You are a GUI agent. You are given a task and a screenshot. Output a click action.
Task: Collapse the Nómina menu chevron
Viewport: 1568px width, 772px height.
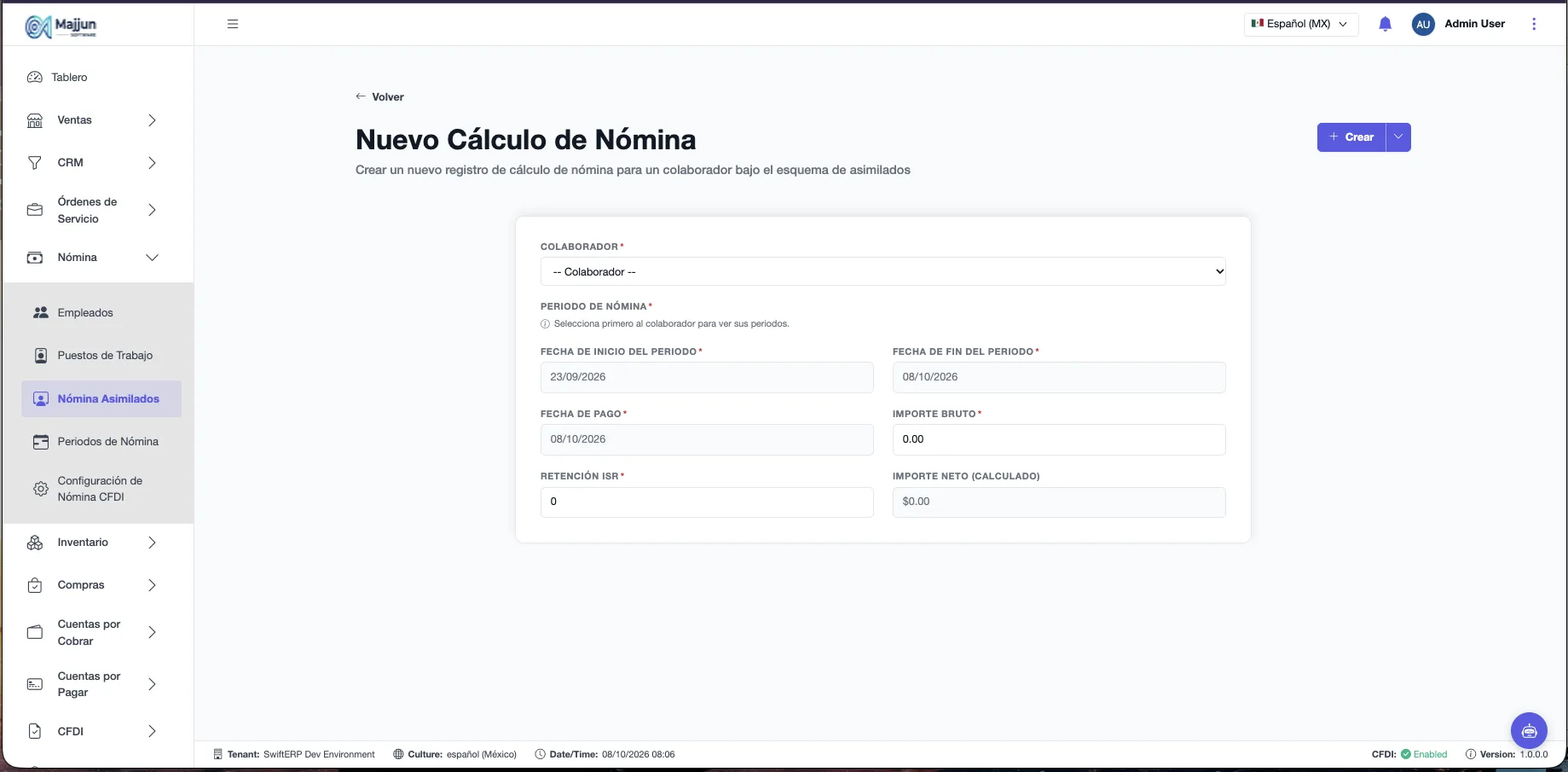pos(152,258)
